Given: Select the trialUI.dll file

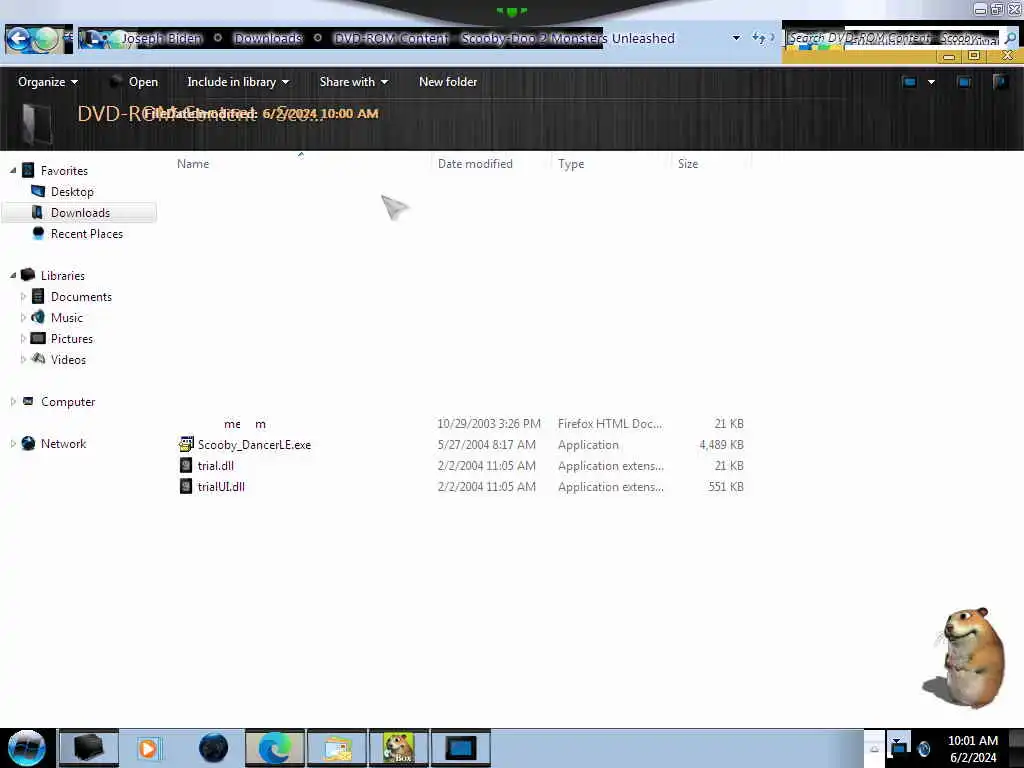Looking at the screenshot, I should 221,487.
